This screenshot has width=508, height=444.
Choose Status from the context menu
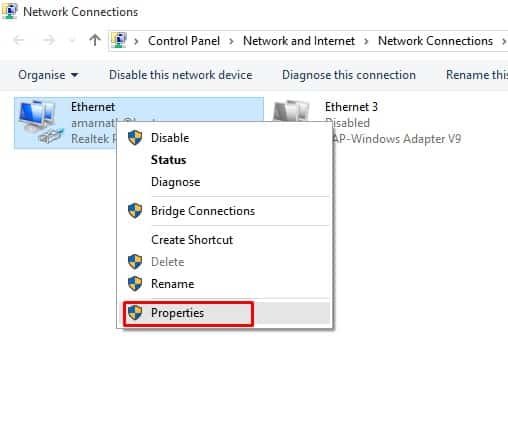(x=168, y=160)
